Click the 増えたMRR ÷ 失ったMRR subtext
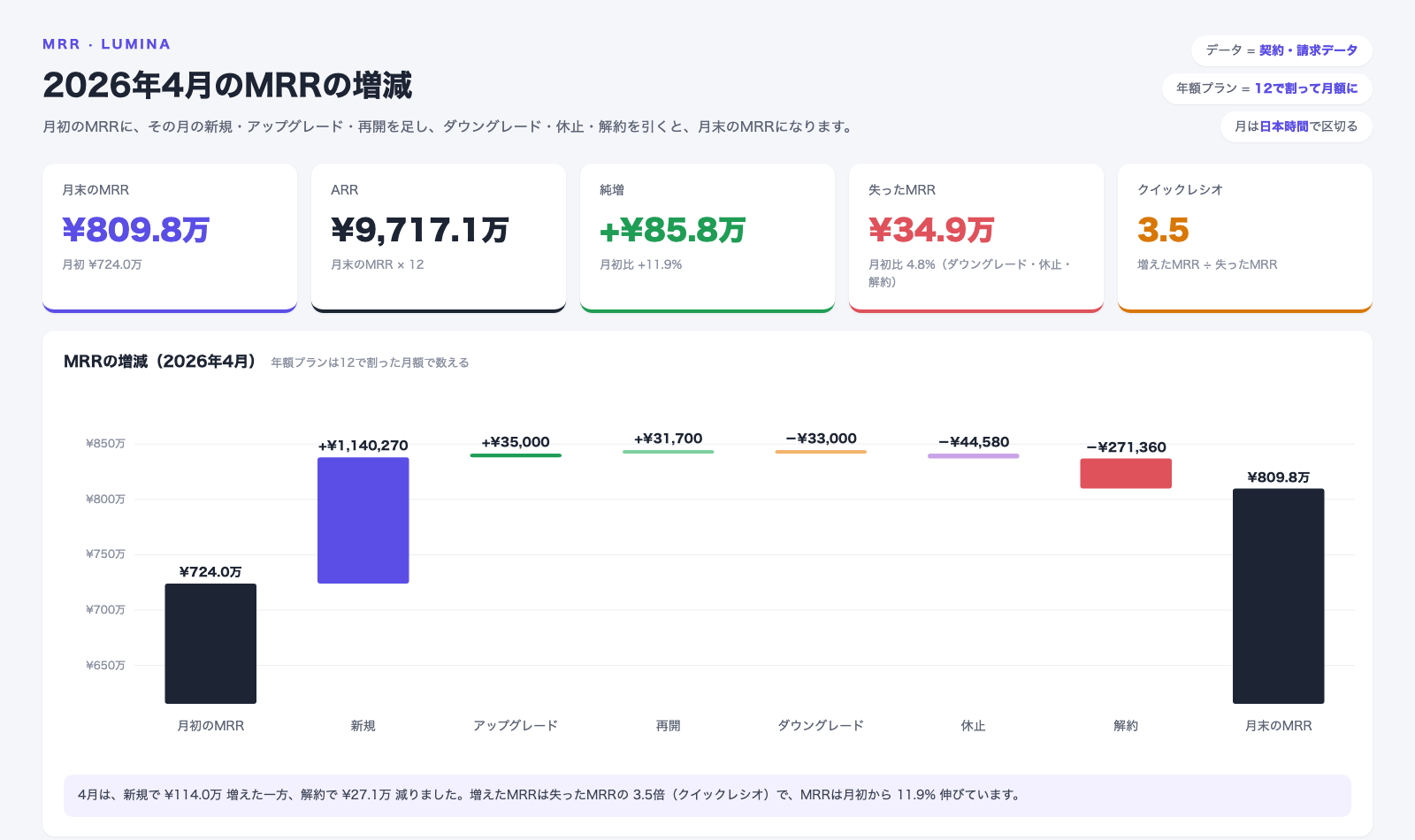 [x=1207, y=264]
